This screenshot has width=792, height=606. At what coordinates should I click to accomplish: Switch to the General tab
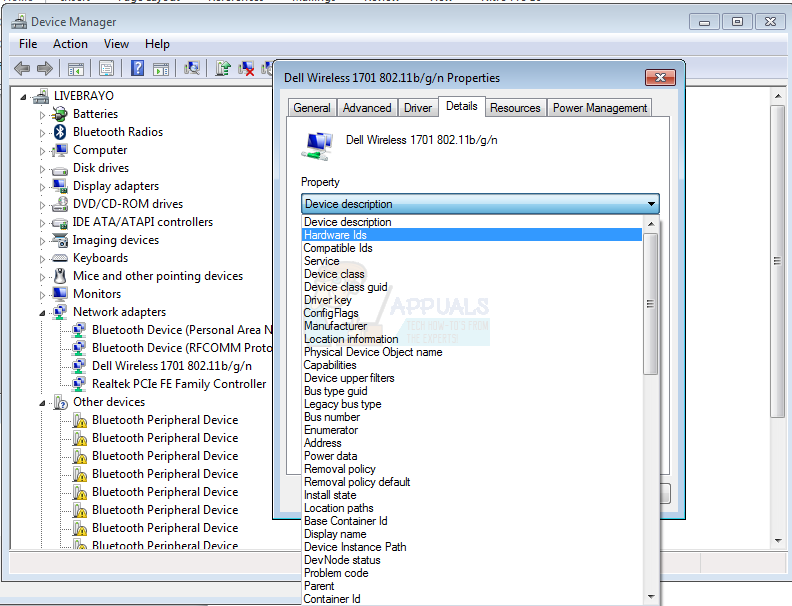coord(312,108)
